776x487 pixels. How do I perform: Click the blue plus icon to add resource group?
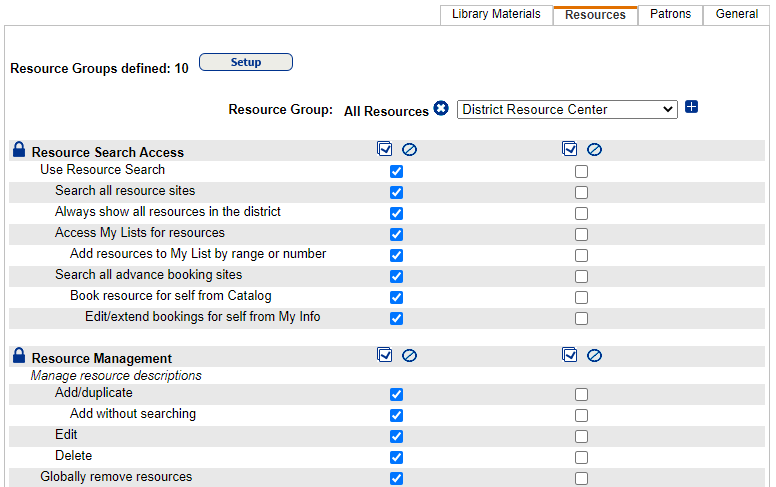coord(691,107)
